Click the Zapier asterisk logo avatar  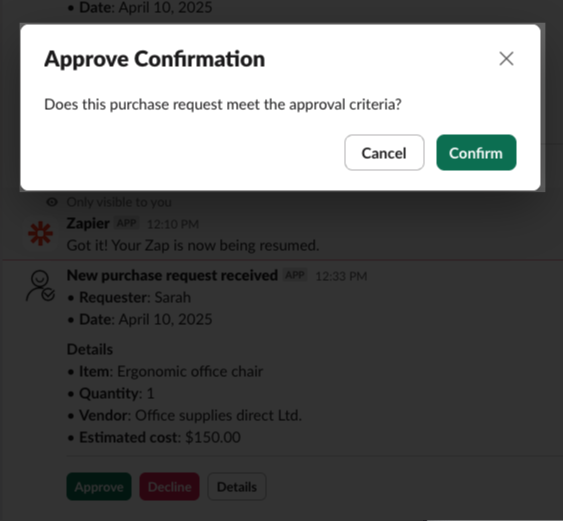(x=40, y=234)
